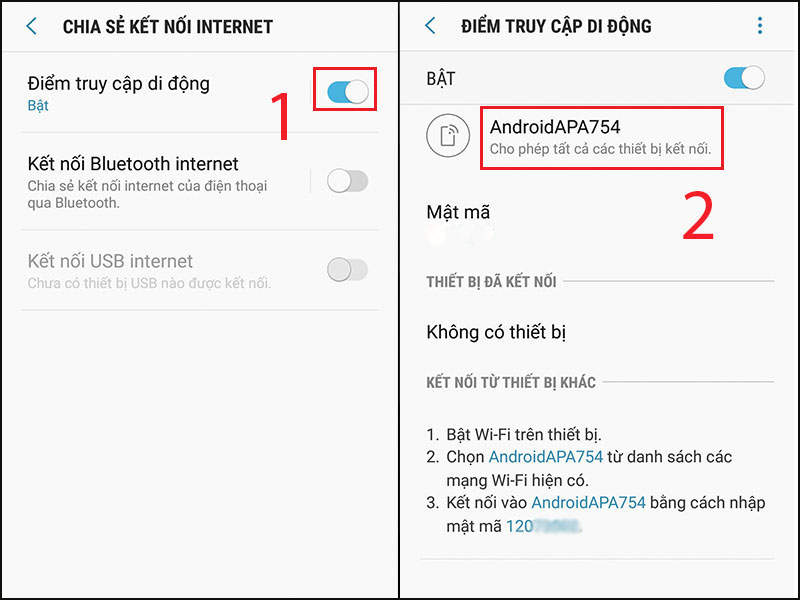Tap the Thiết bị đã kết nối header
The height and width of the screenshot is (600, 800).
coord(491,282)
